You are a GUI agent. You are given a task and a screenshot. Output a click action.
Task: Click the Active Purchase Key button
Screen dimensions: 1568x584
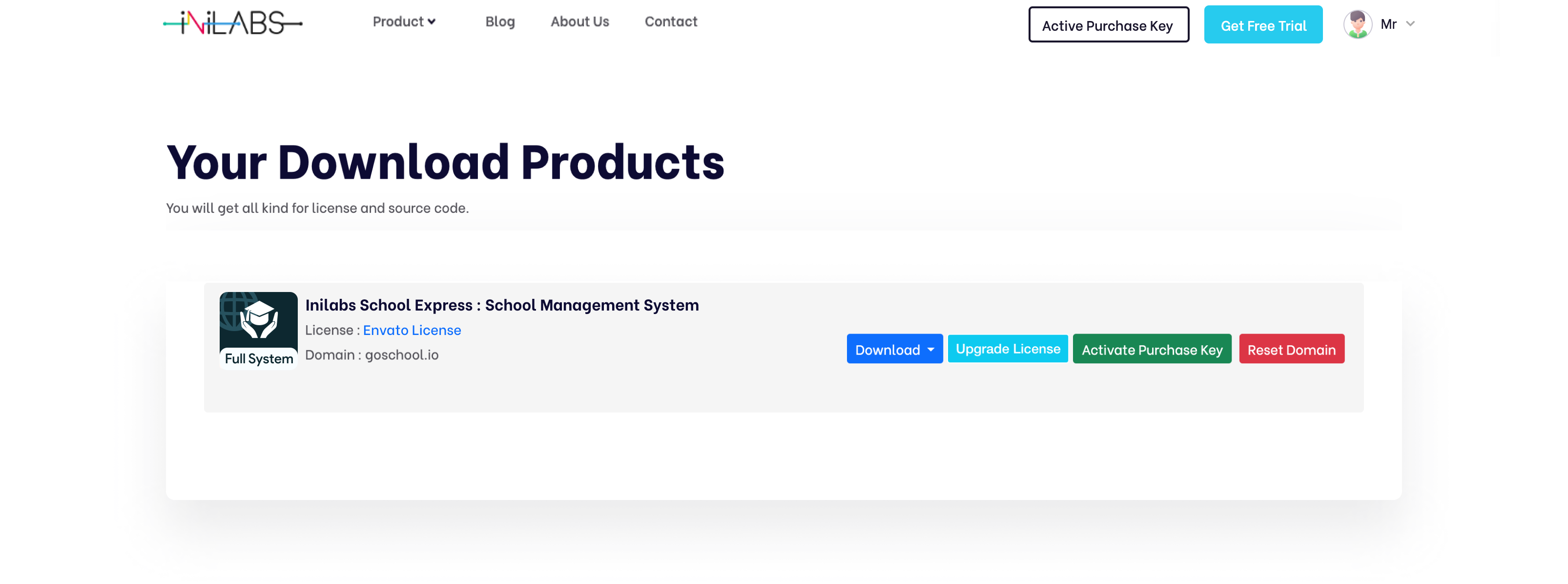(x=1109, y=24)
